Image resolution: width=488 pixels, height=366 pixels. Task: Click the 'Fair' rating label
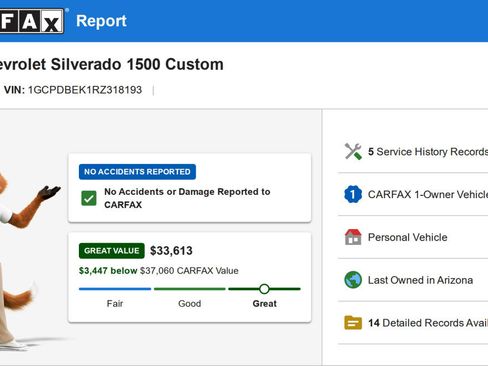pyautogui.click(x=115, y=304)
